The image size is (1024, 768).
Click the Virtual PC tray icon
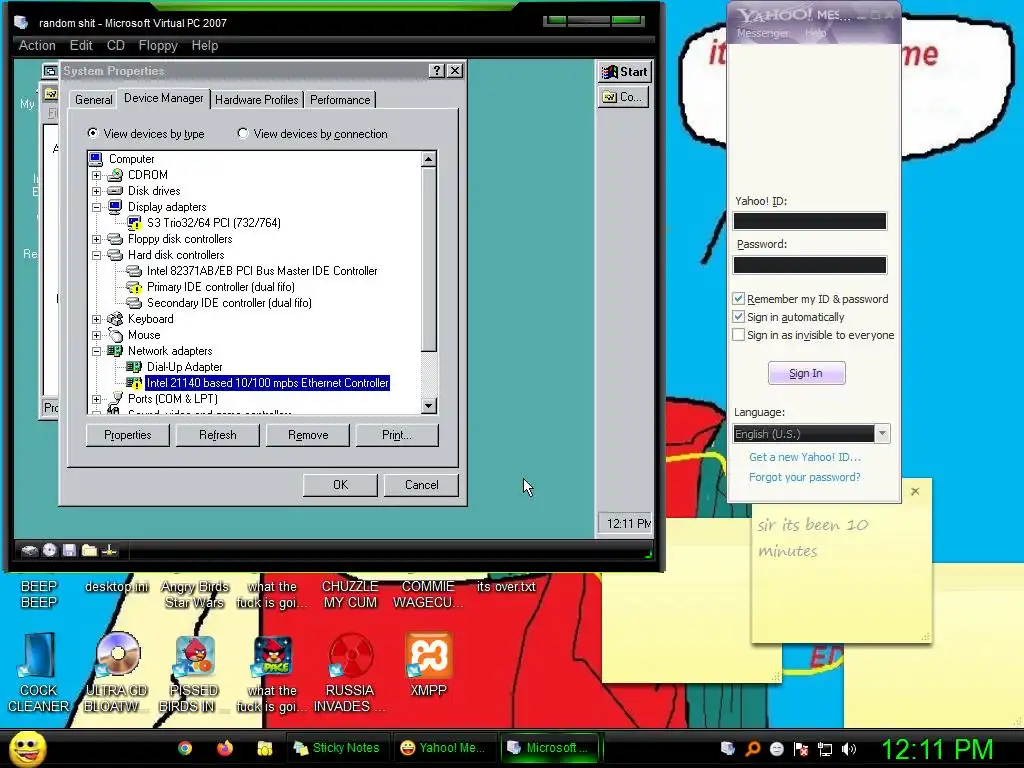pos(728,748)
